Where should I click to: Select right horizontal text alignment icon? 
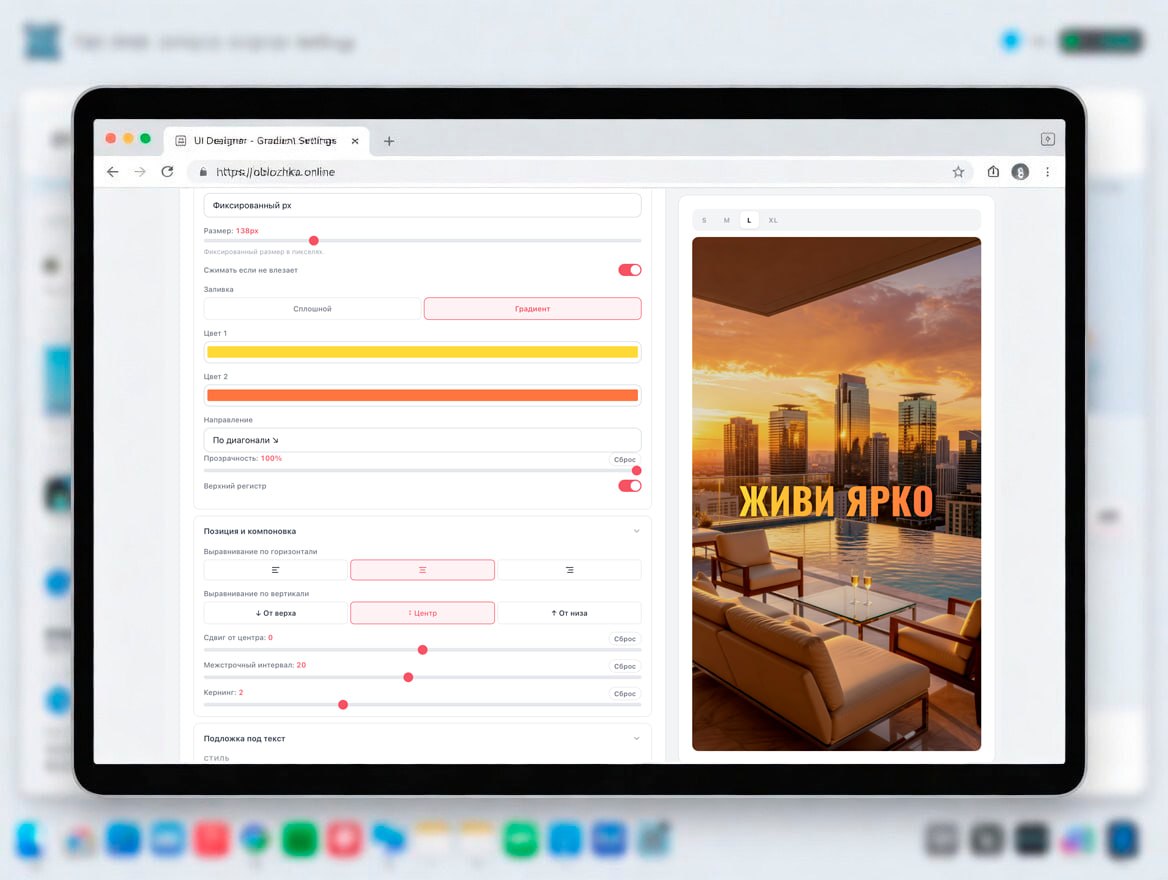pyautogui.click(x=569, y=570)
